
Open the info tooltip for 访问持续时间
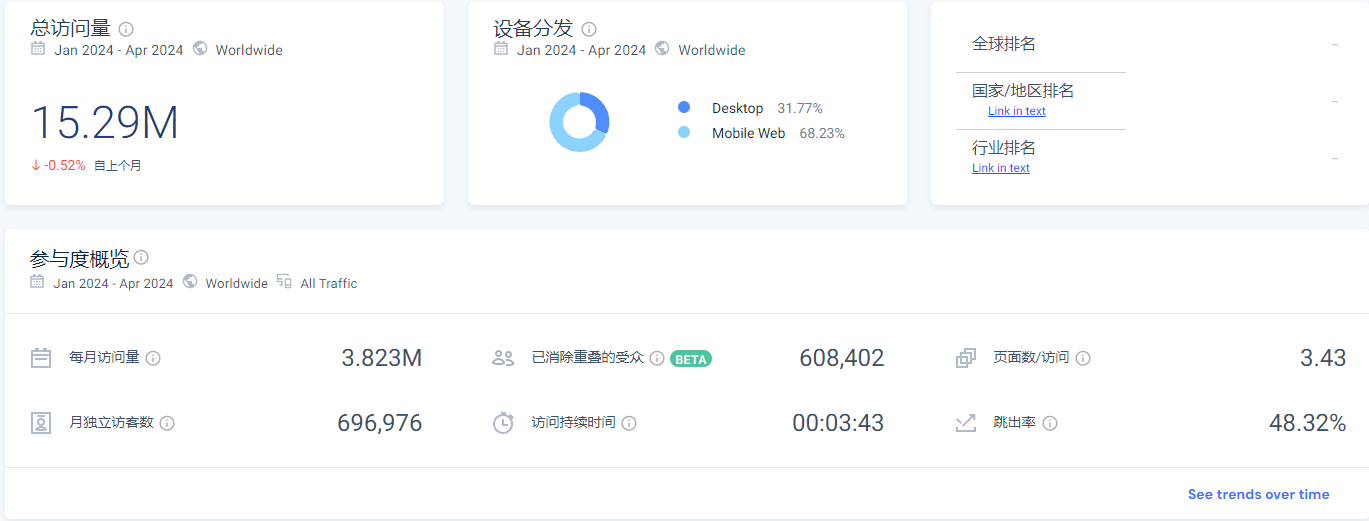tap(629, 423)
